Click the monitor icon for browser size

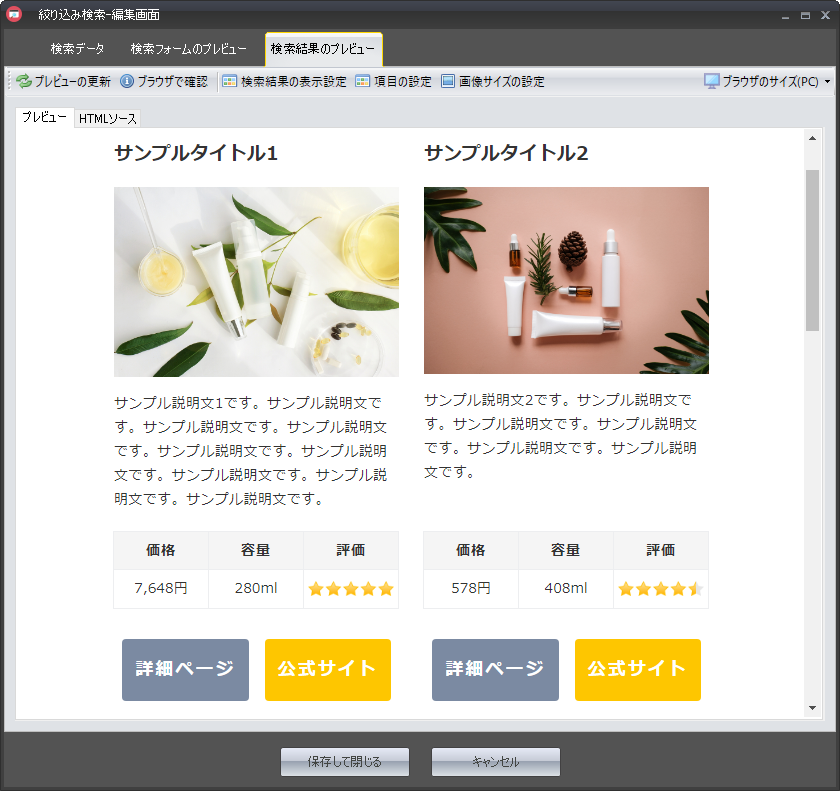[x=712, y=82]
